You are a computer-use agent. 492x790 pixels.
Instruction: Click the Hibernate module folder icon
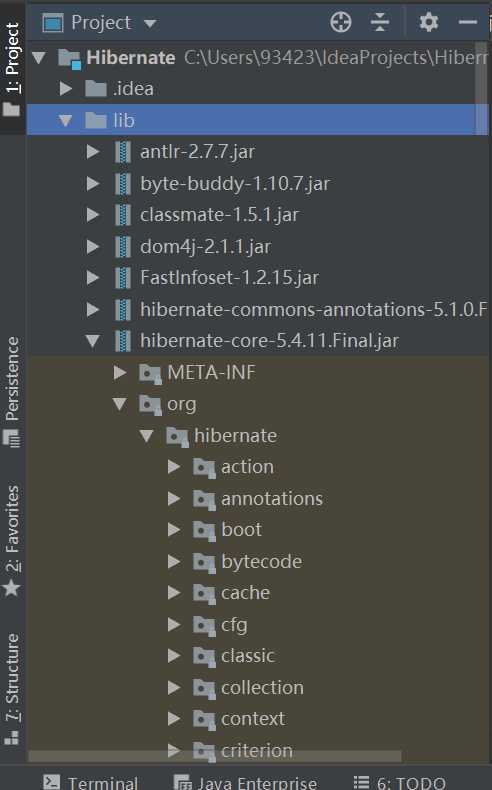click(69, 58)
